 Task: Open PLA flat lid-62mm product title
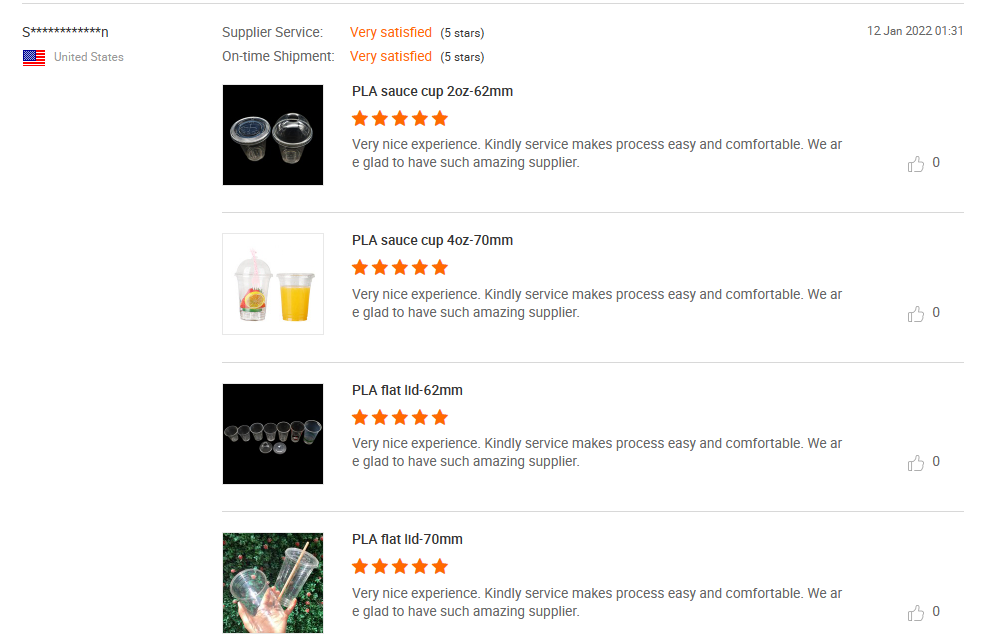[x=407, y=390]
